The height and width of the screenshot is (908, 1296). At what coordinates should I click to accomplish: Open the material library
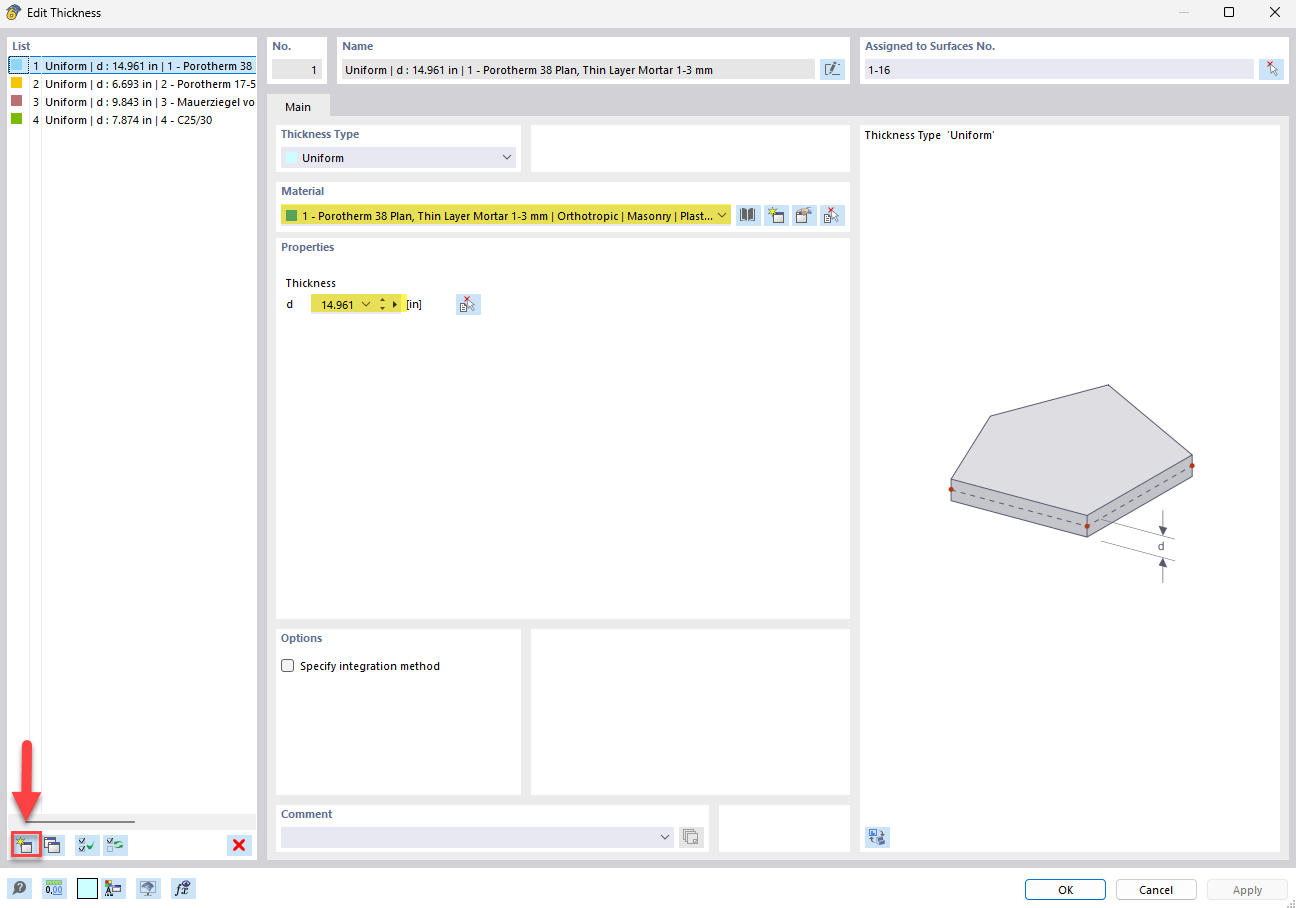747,215
